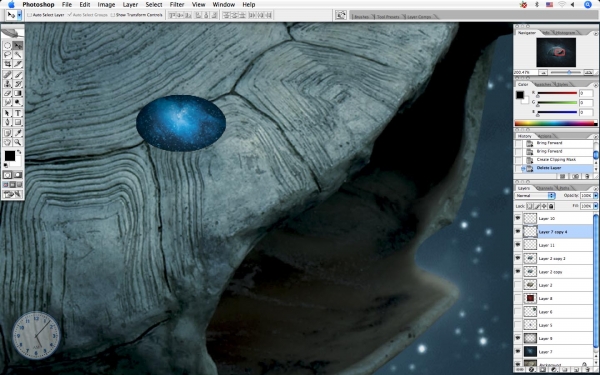
Task: Click the swap foreground/background colors arrow
Action: (x=19, y=152)
